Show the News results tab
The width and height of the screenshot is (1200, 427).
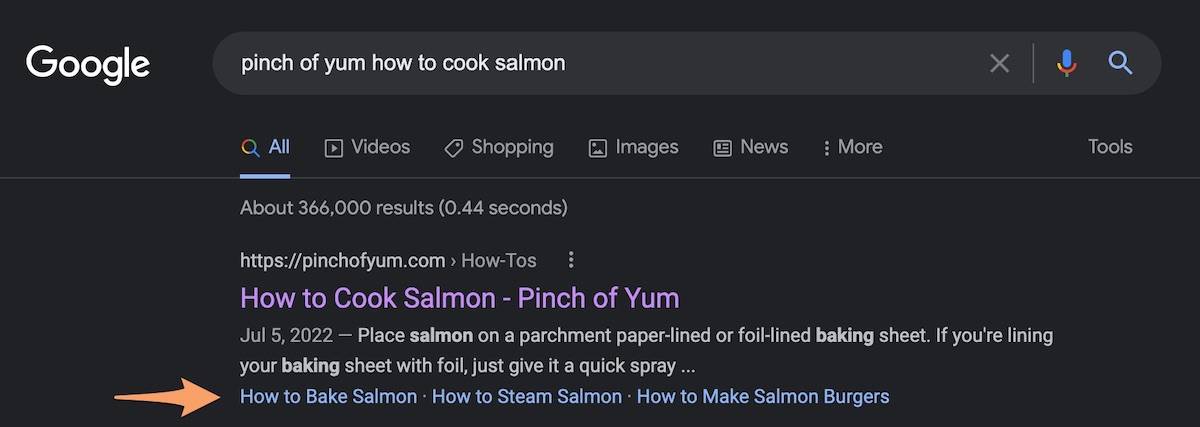click(x=751, y=147)
